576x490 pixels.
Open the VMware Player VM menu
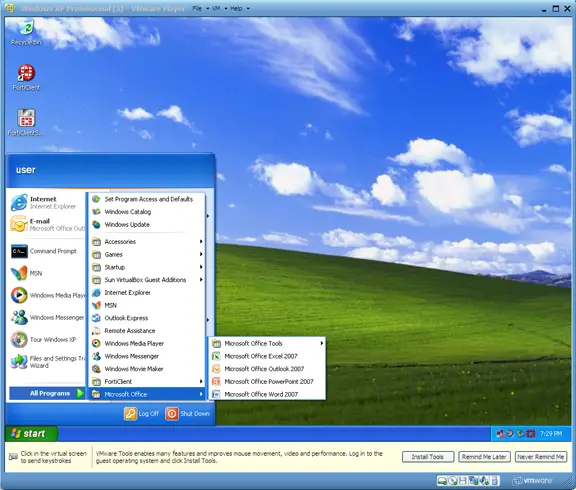coord(219,8)
